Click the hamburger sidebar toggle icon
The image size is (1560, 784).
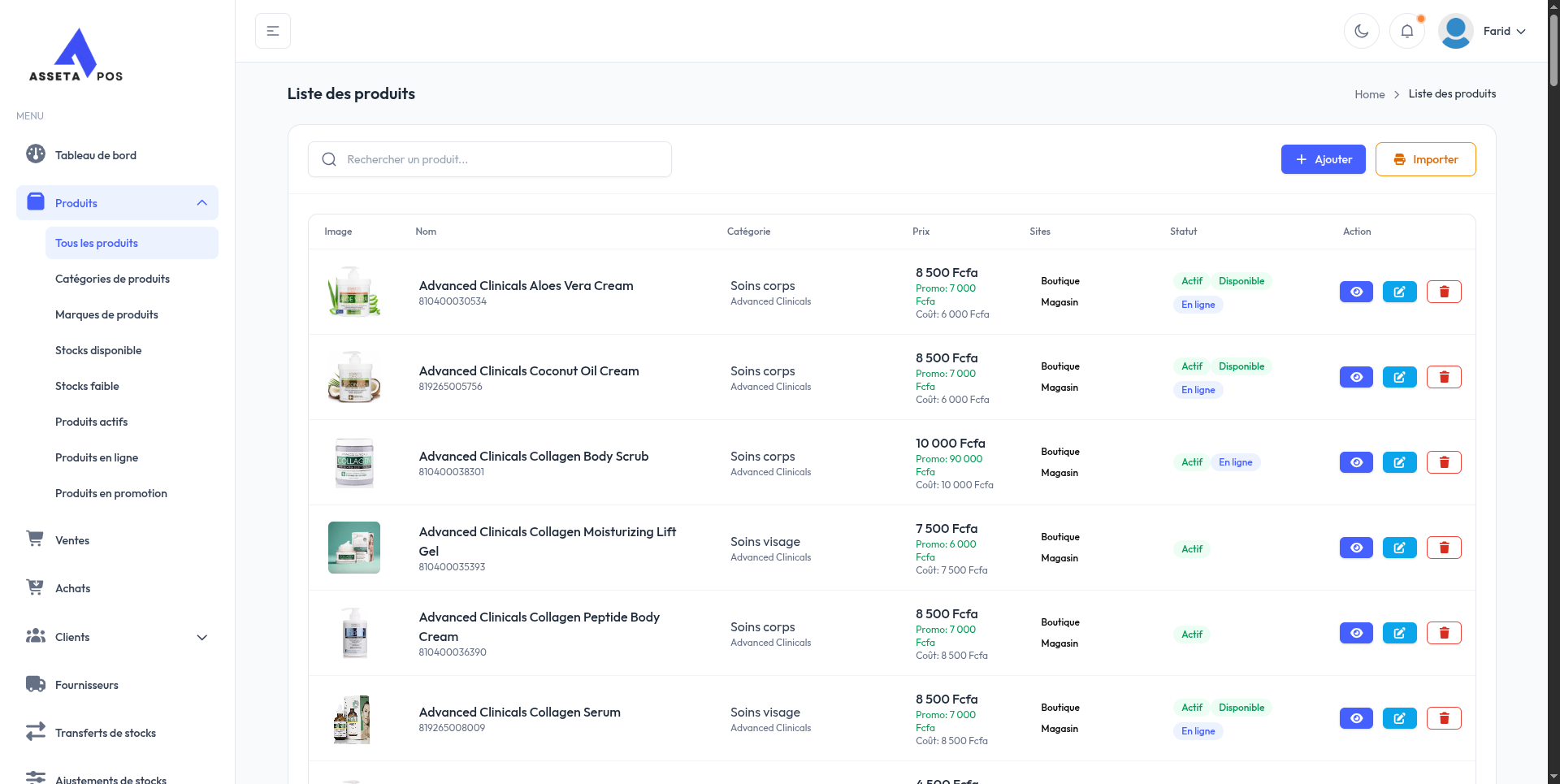point(273,31)
